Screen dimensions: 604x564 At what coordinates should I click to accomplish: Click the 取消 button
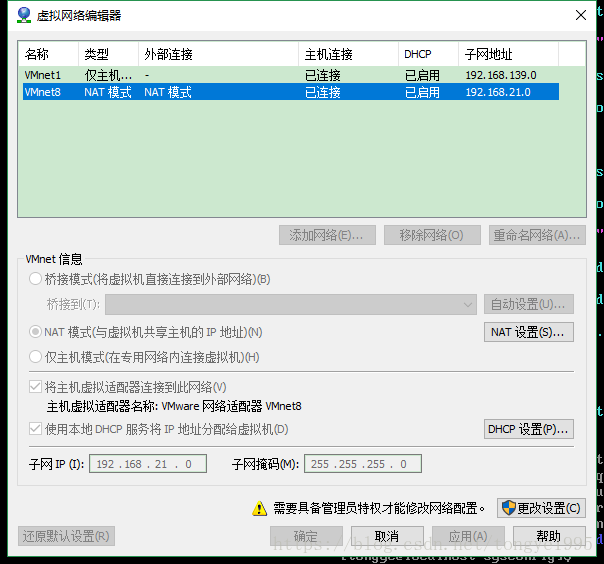[387, 536]
